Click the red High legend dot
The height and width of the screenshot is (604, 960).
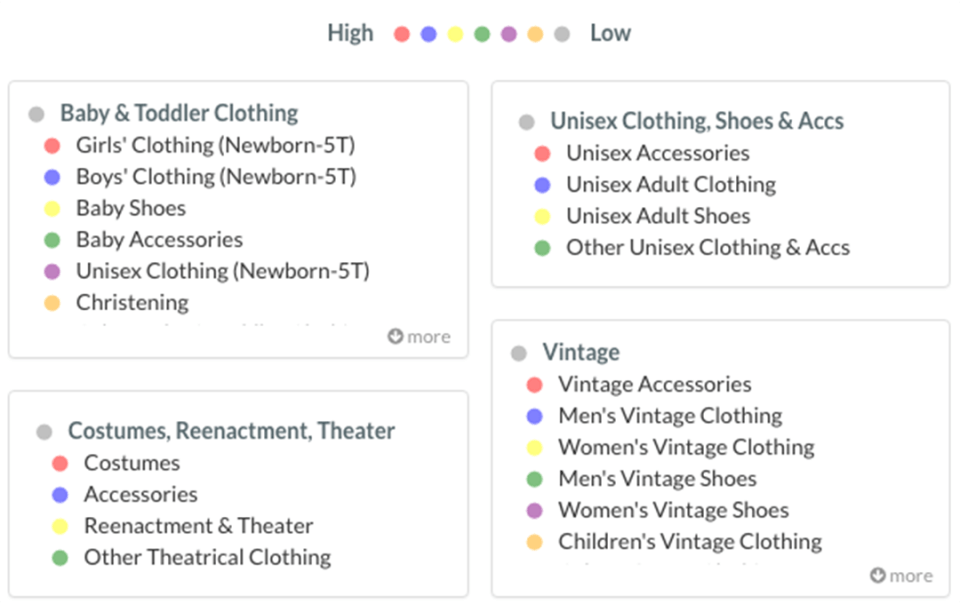[402, 34]
